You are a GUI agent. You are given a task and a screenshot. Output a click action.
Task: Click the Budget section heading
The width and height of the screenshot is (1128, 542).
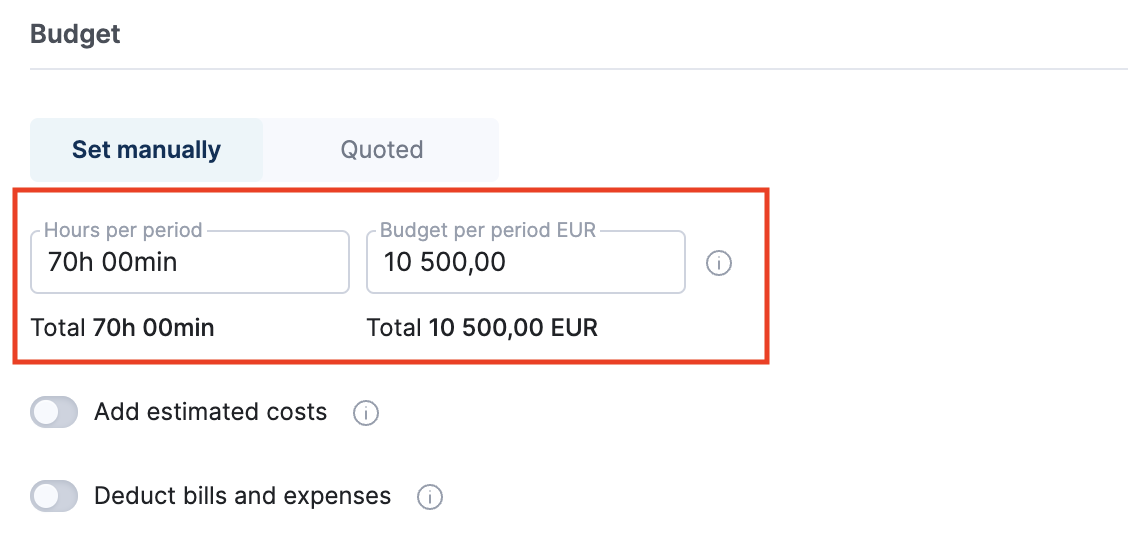point(75,34)
